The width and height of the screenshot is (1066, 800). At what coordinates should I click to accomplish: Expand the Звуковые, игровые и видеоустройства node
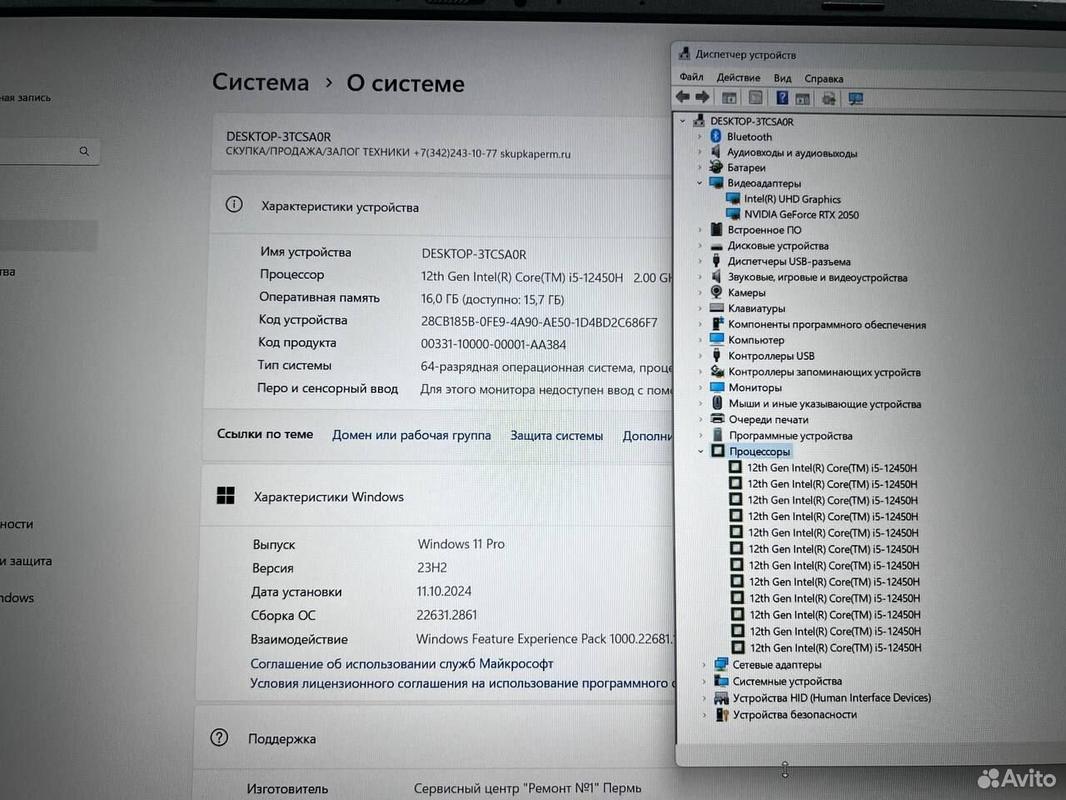pos(700,277)
